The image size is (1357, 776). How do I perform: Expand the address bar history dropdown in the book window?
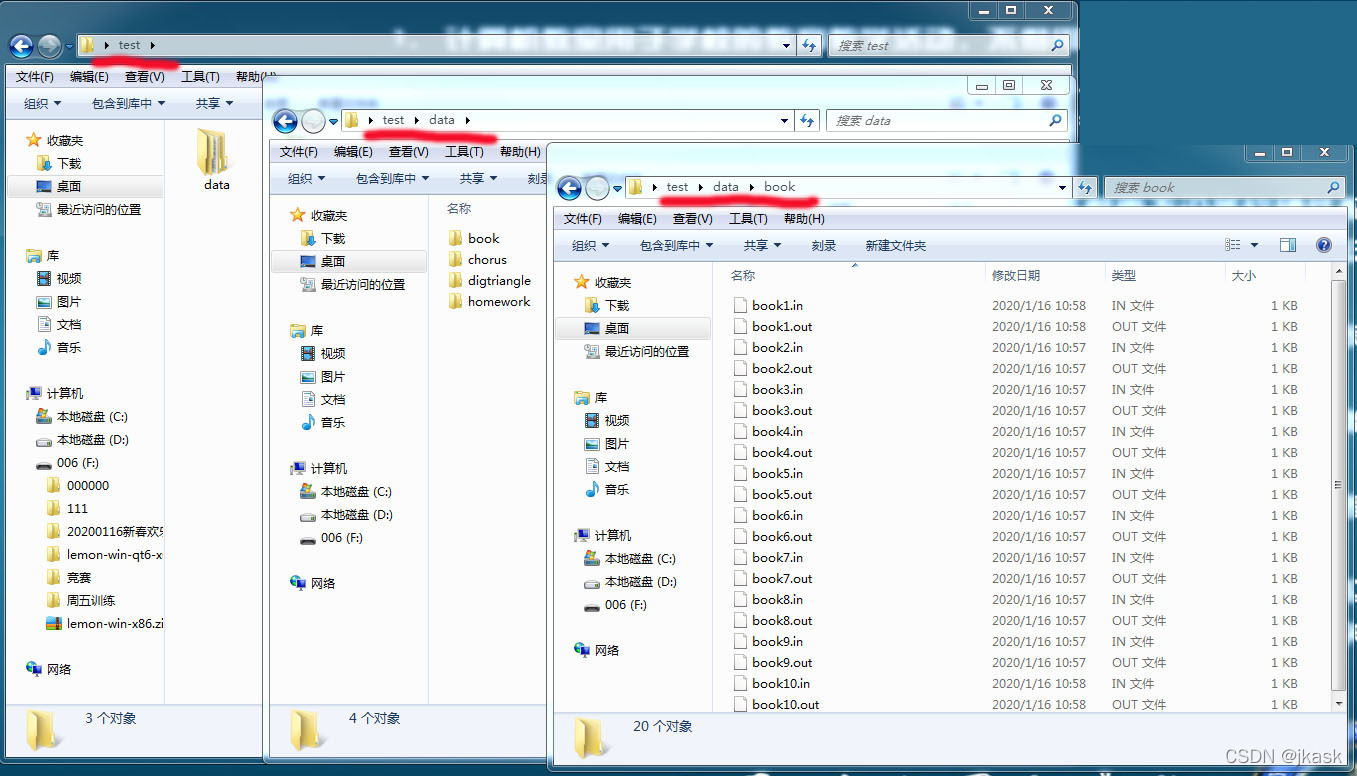point(1062,187)
